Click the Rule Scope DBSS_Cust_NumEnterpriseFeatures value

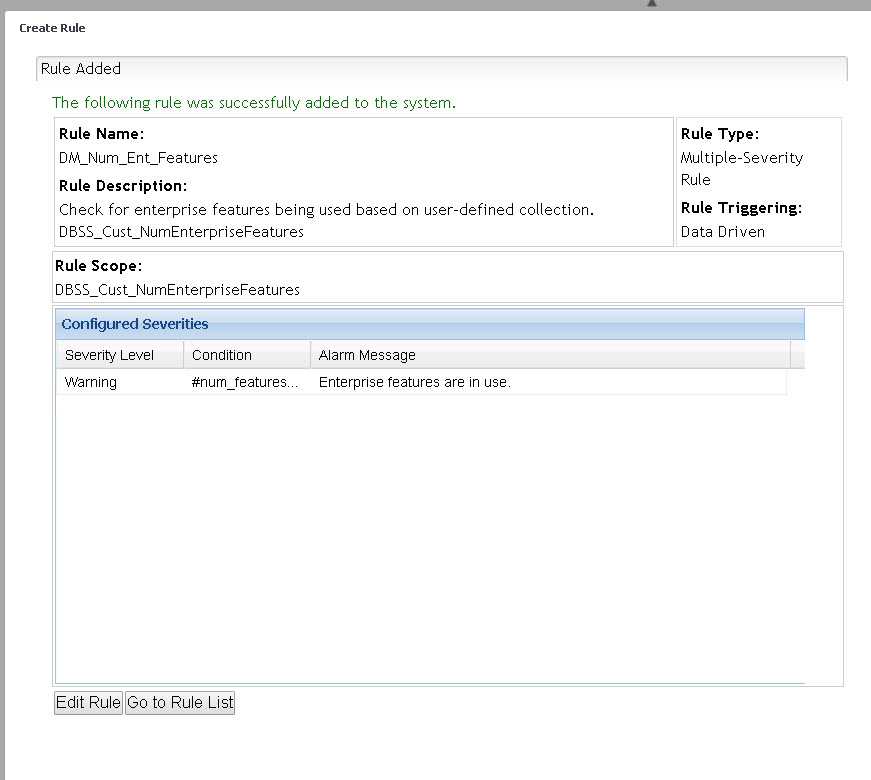177,290
